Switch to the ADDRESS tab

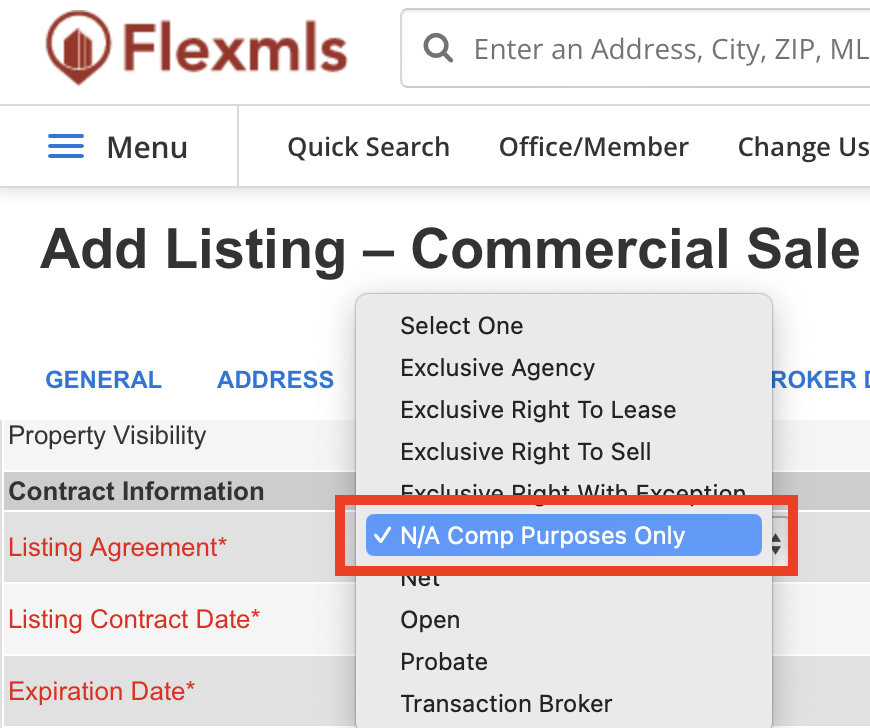tap(275, 380)
